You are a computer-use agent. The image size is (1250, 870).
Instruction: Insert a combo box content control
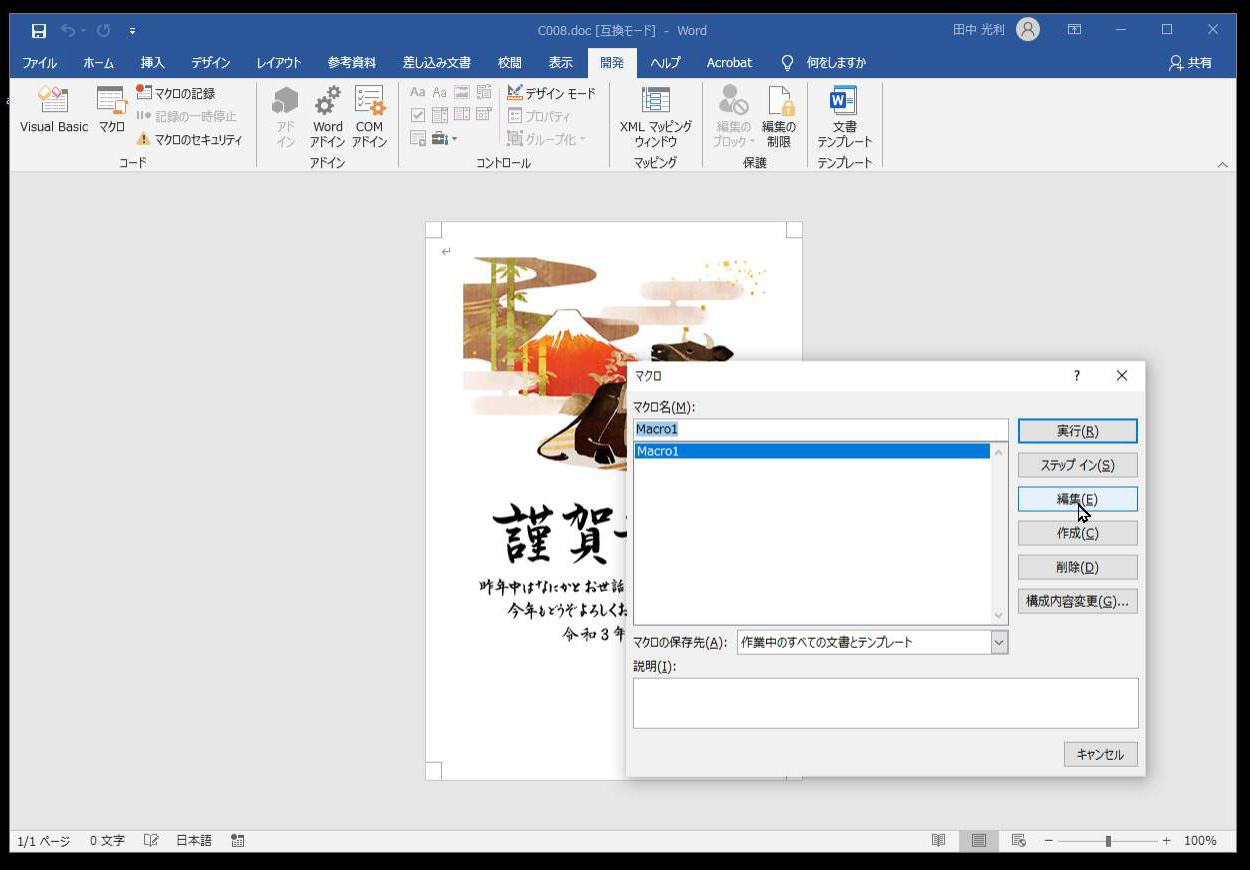coord(440,115)
